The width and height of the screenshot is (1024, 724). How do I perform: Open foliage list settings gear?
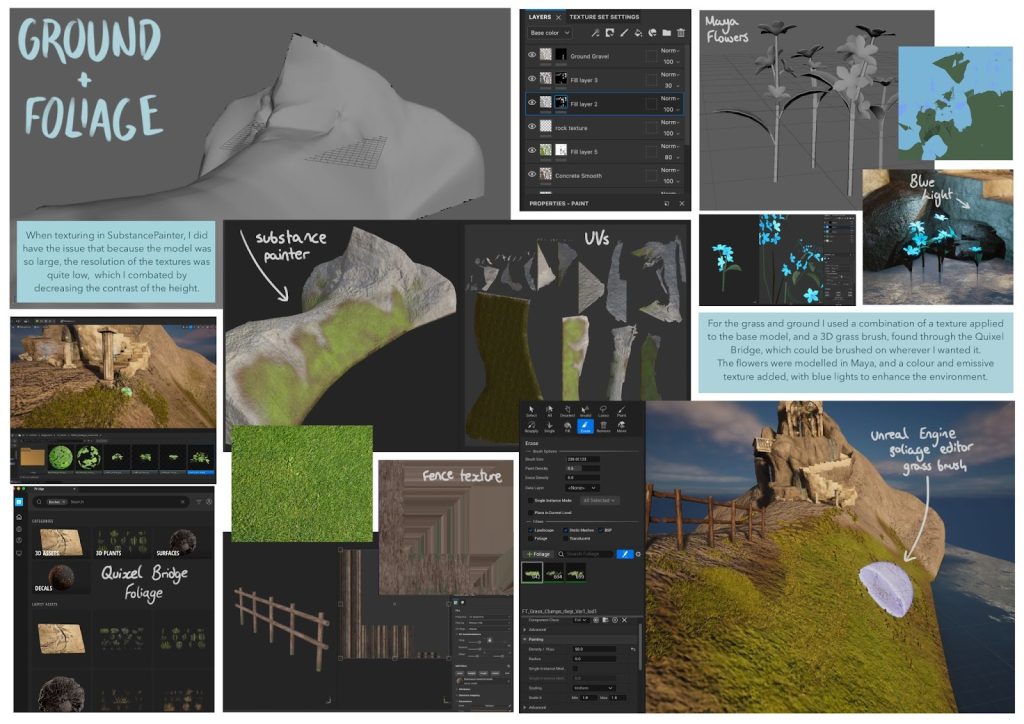pyautogui.click(x=638, y=554)
